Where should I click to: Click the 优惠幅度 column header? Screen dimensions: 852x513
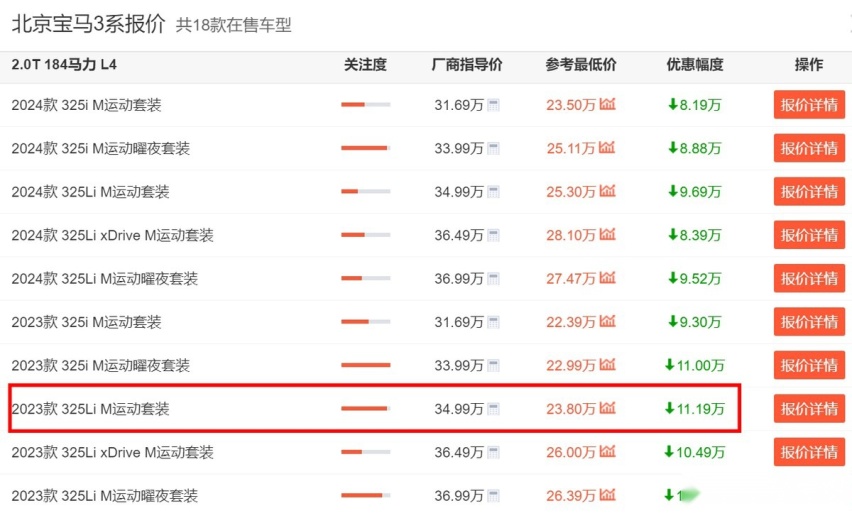tap(695, 65)
